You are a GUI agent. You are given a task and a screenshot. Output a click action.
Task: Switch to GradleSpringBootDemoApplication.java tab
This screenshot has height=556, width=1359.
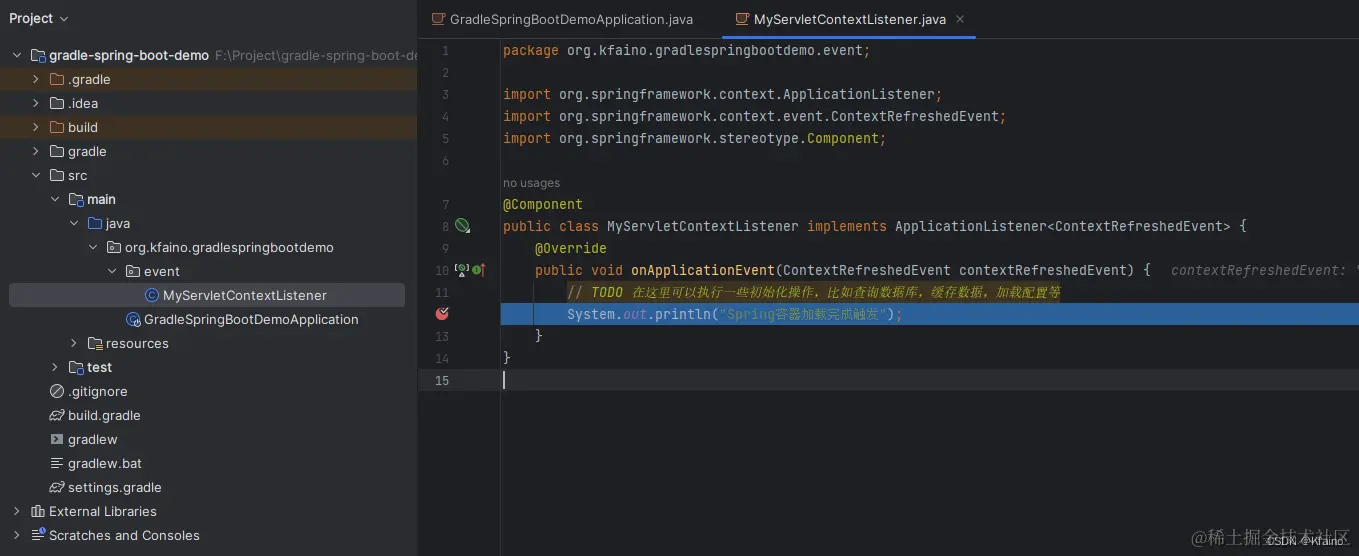click(562, 19)
